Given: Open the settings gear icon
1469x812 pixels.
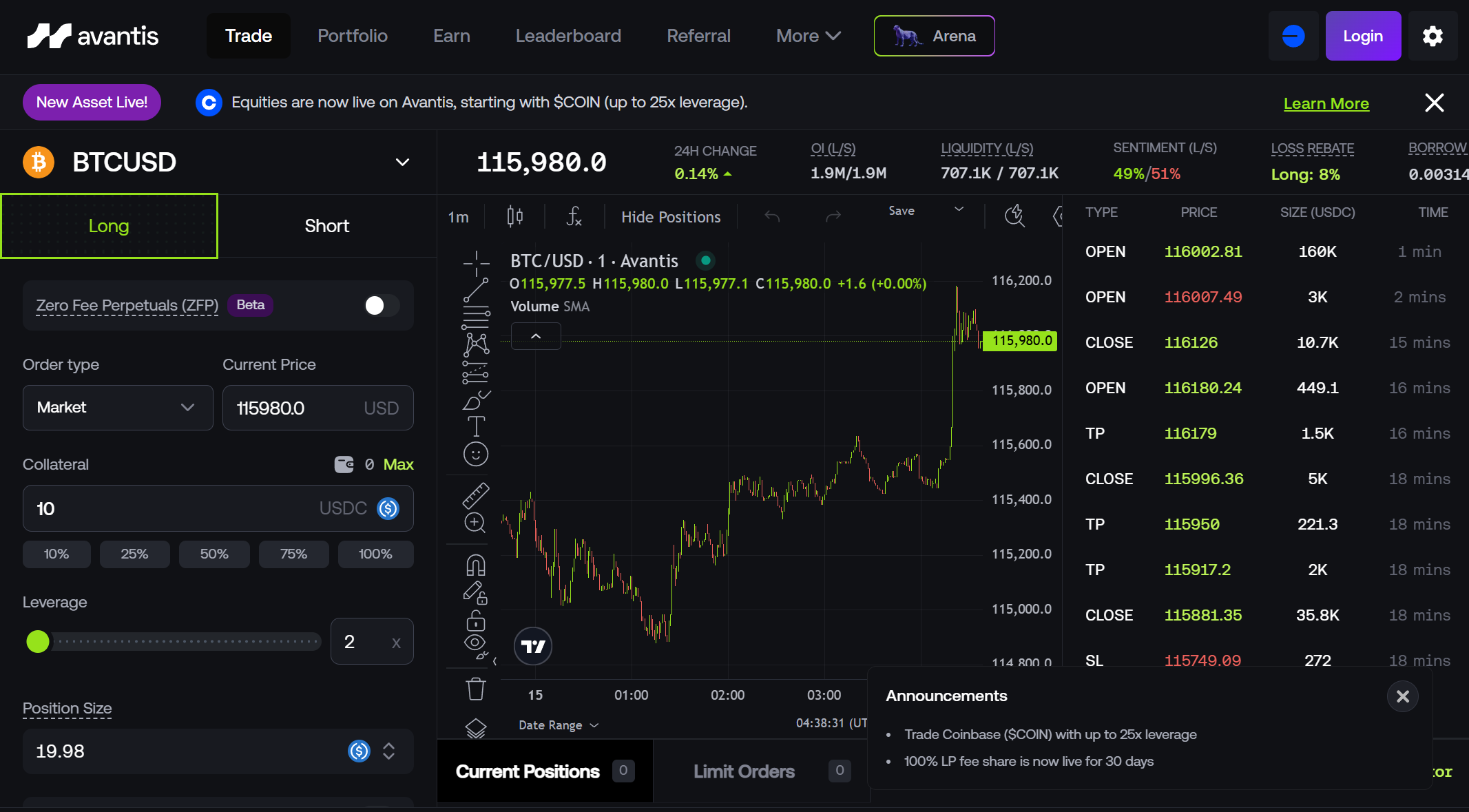Looking at the screenshot, I should coord(1432,36).
